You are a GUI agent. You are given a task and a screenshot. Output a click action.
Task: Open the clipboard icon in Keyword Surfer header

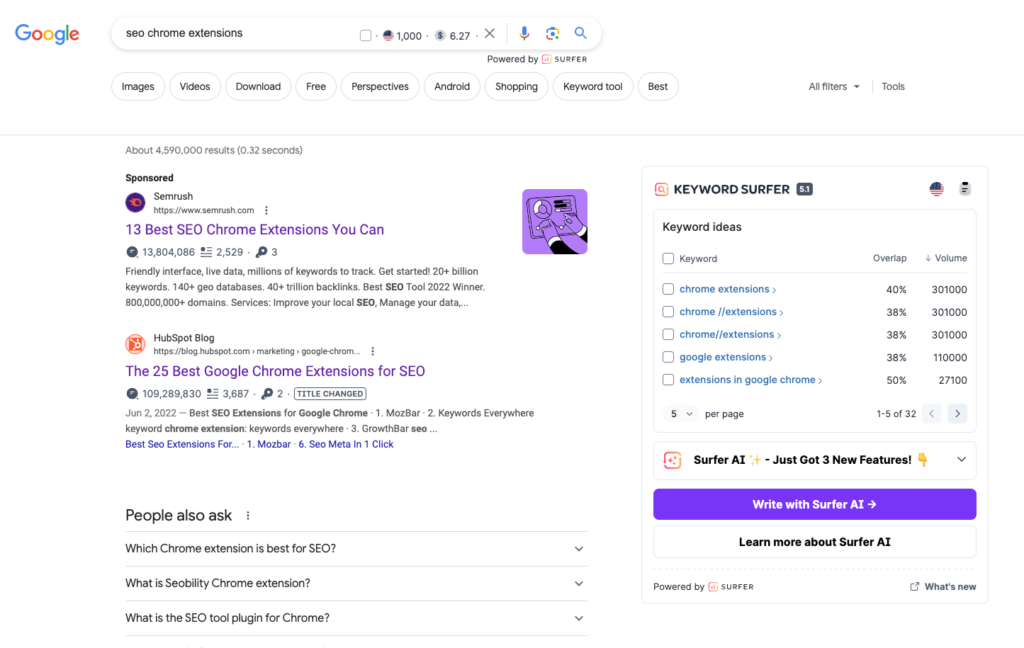click(965, 189)
